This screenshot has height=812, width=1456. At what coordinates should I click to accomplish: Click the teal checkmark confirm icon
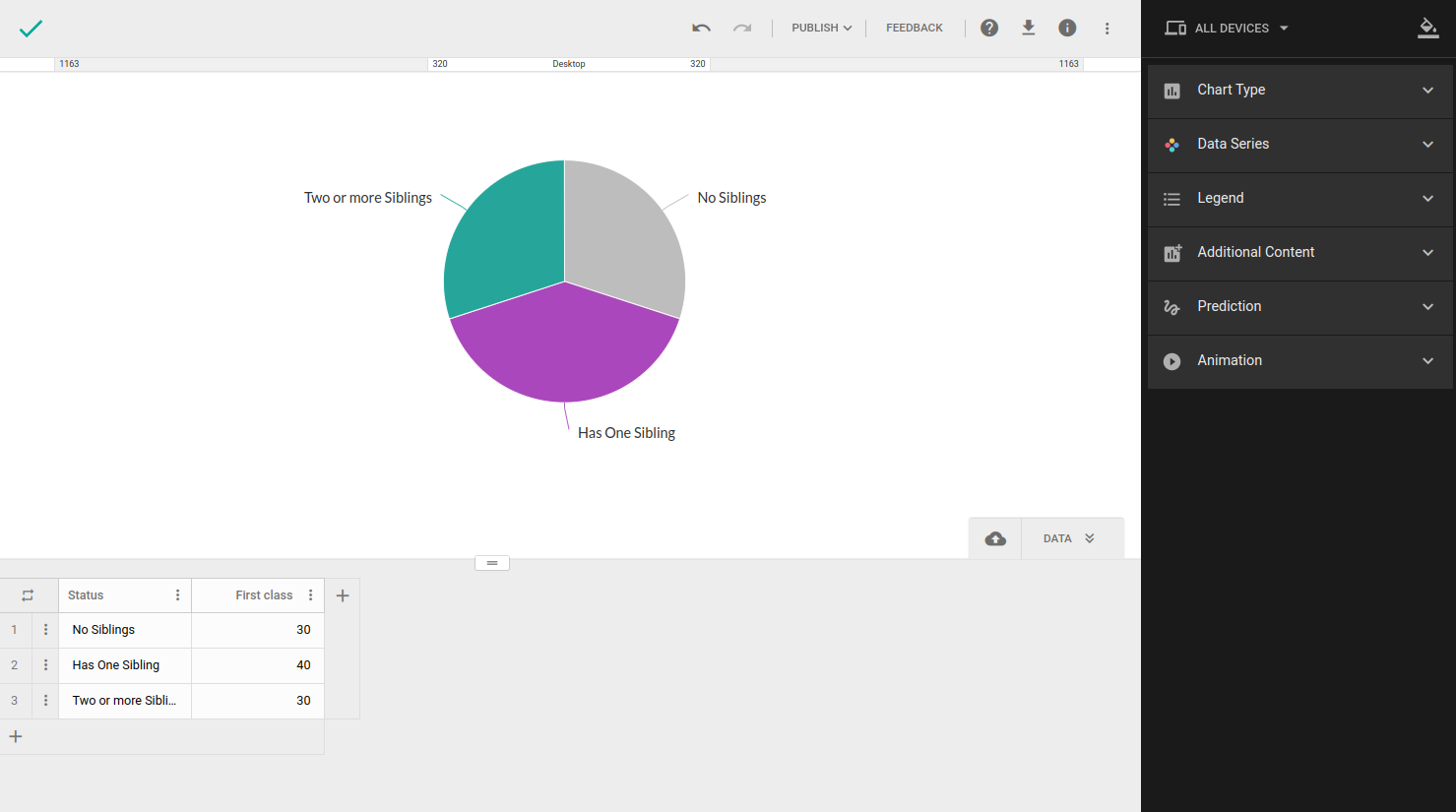click(x=31, y=29)
